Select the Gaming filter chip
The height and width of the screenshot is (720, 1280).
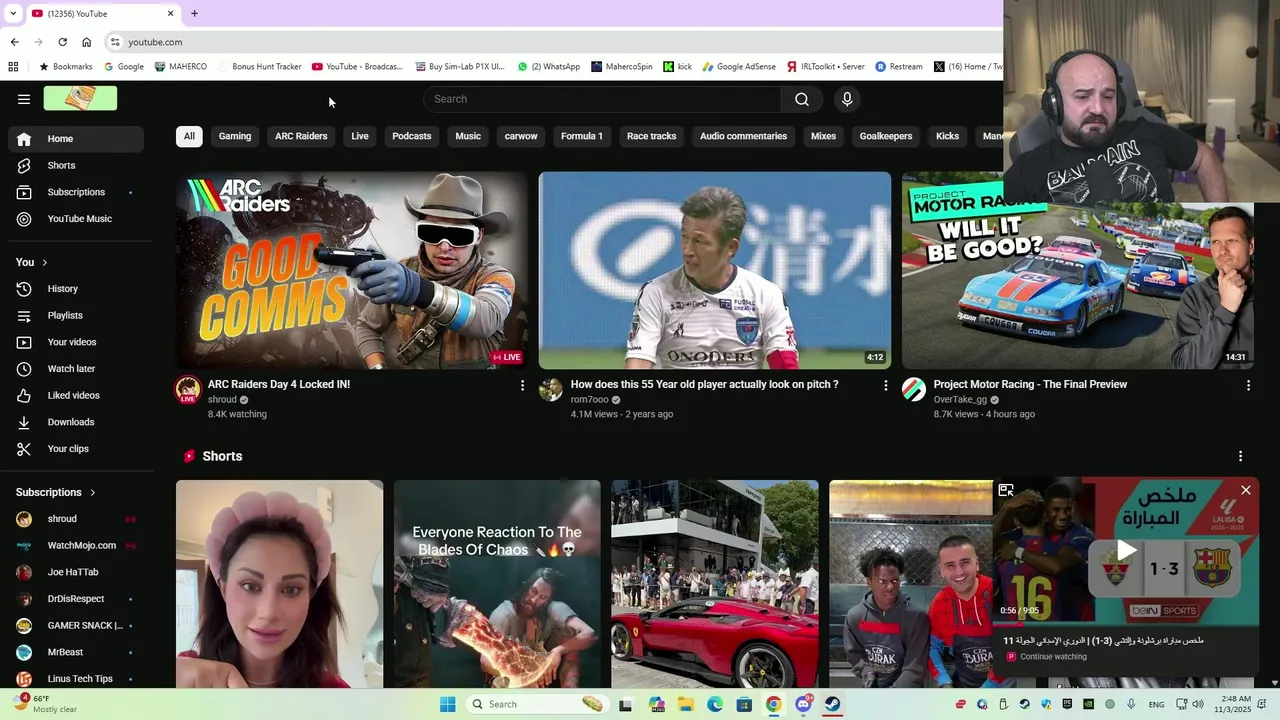coord(235,136)
